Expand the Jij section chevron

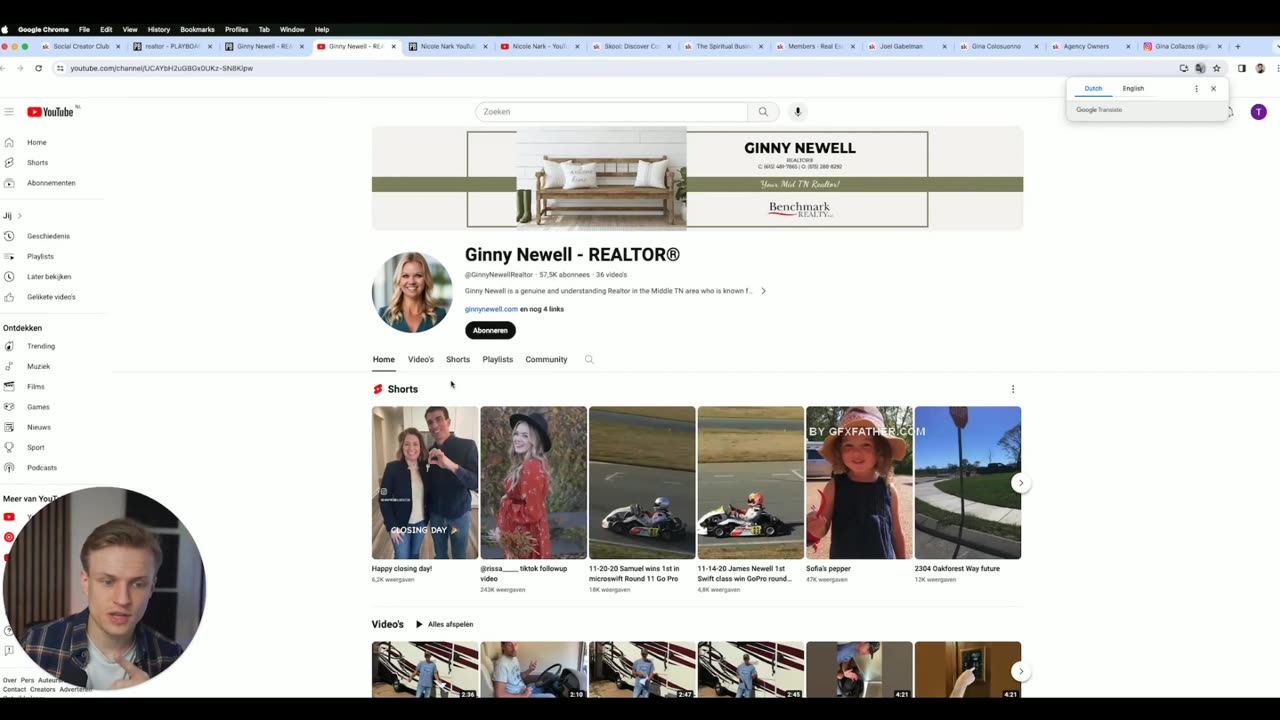(19, 216)
